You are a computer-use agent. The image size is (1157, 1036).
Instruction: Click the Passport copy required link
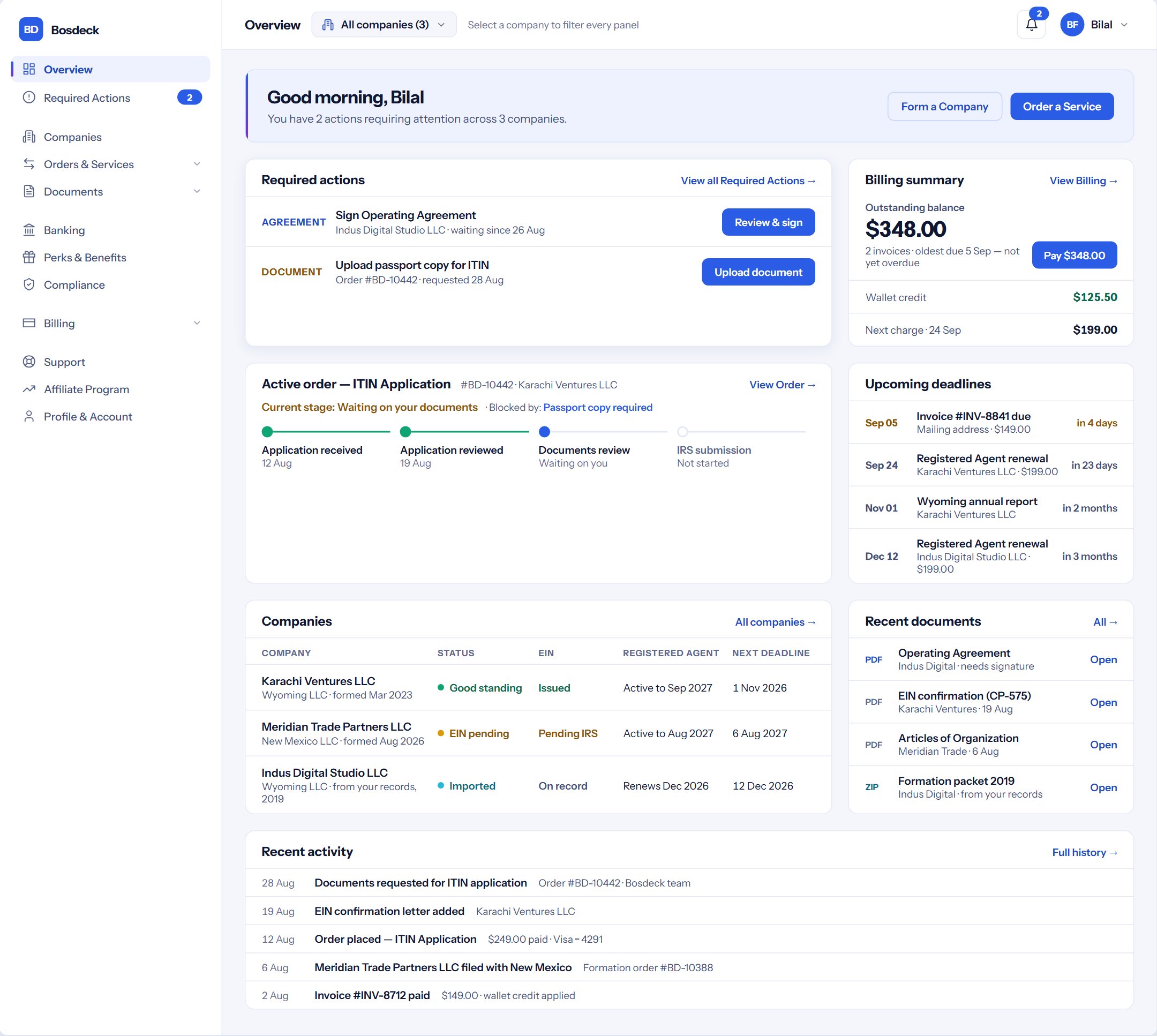pos(598,408)
